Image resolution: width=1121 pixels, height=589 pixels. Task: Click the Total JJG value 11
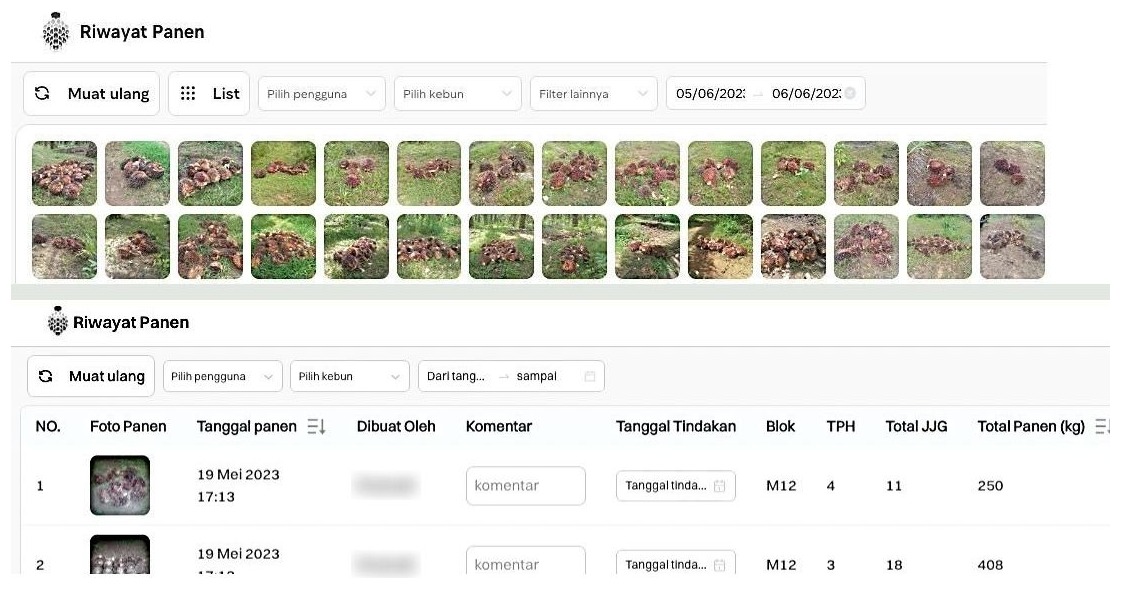coord(894,486)
